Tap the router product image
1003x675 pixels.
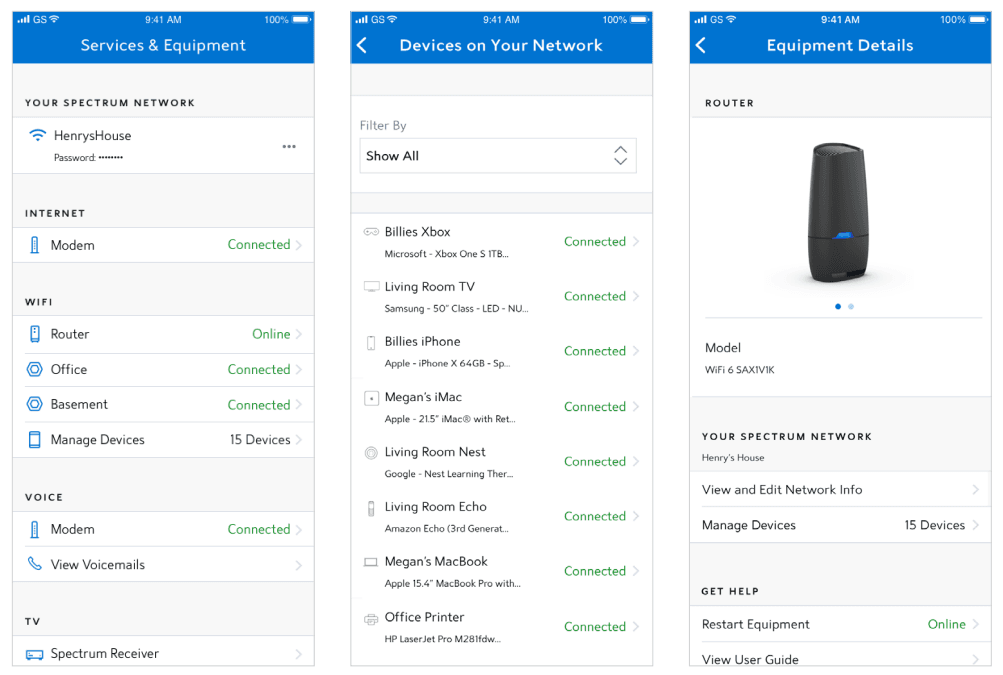(839, 213)
